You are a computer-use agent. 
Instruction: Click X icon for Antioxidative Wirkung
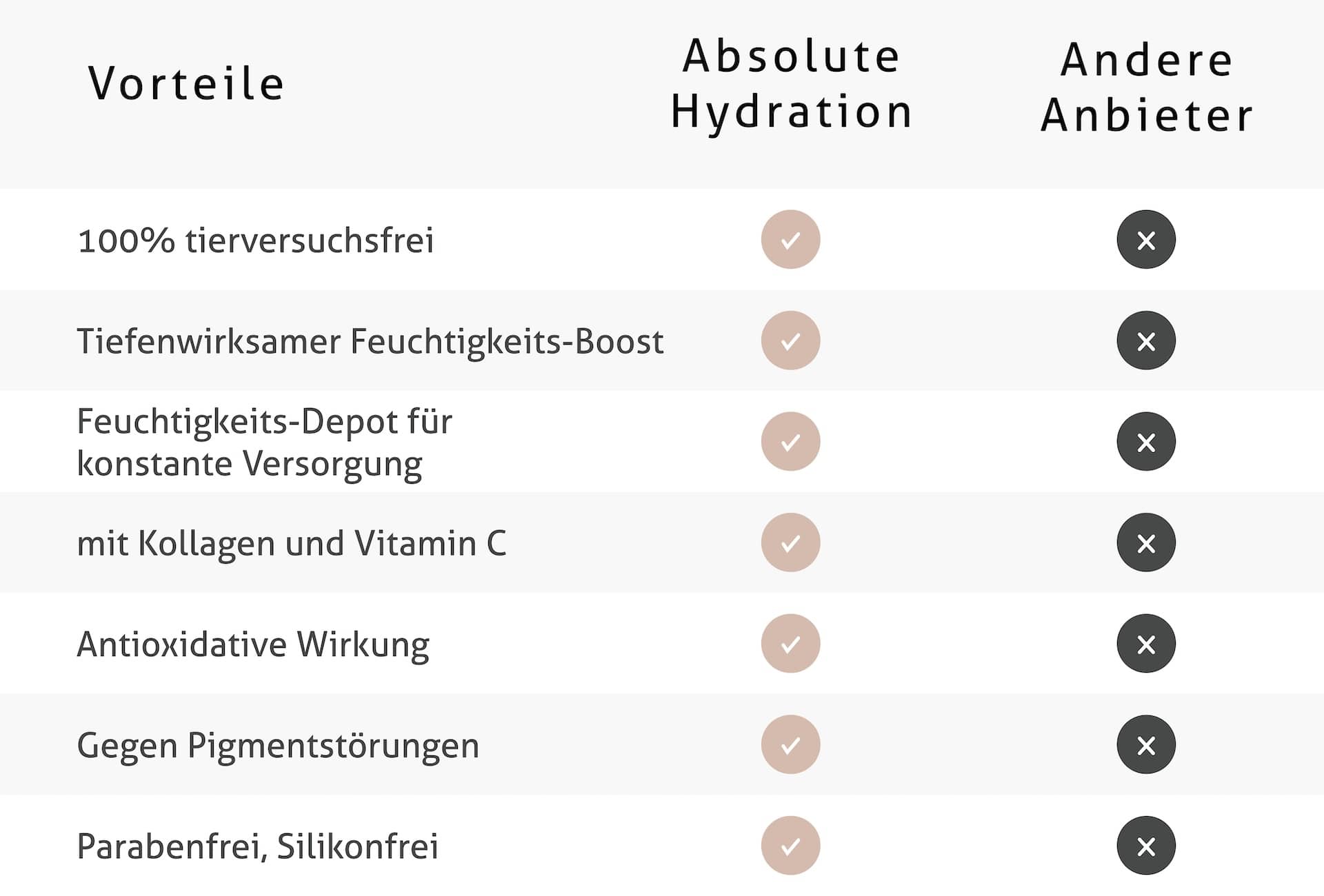[x=1146, y=644]
